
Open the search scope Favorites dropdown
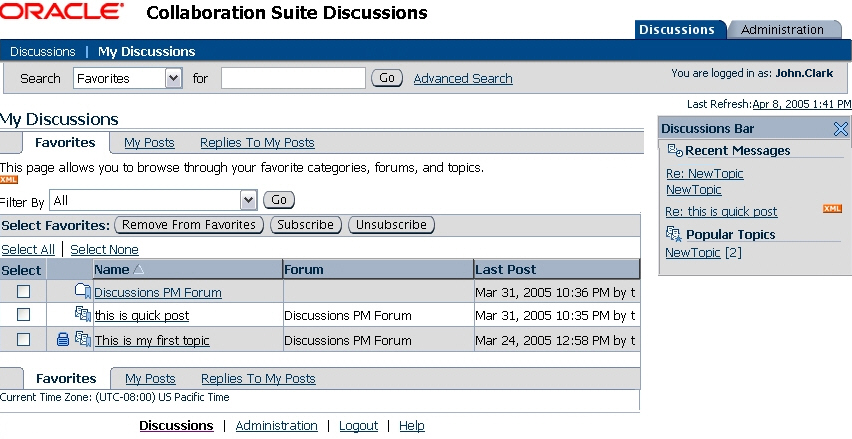pos(173,78)
